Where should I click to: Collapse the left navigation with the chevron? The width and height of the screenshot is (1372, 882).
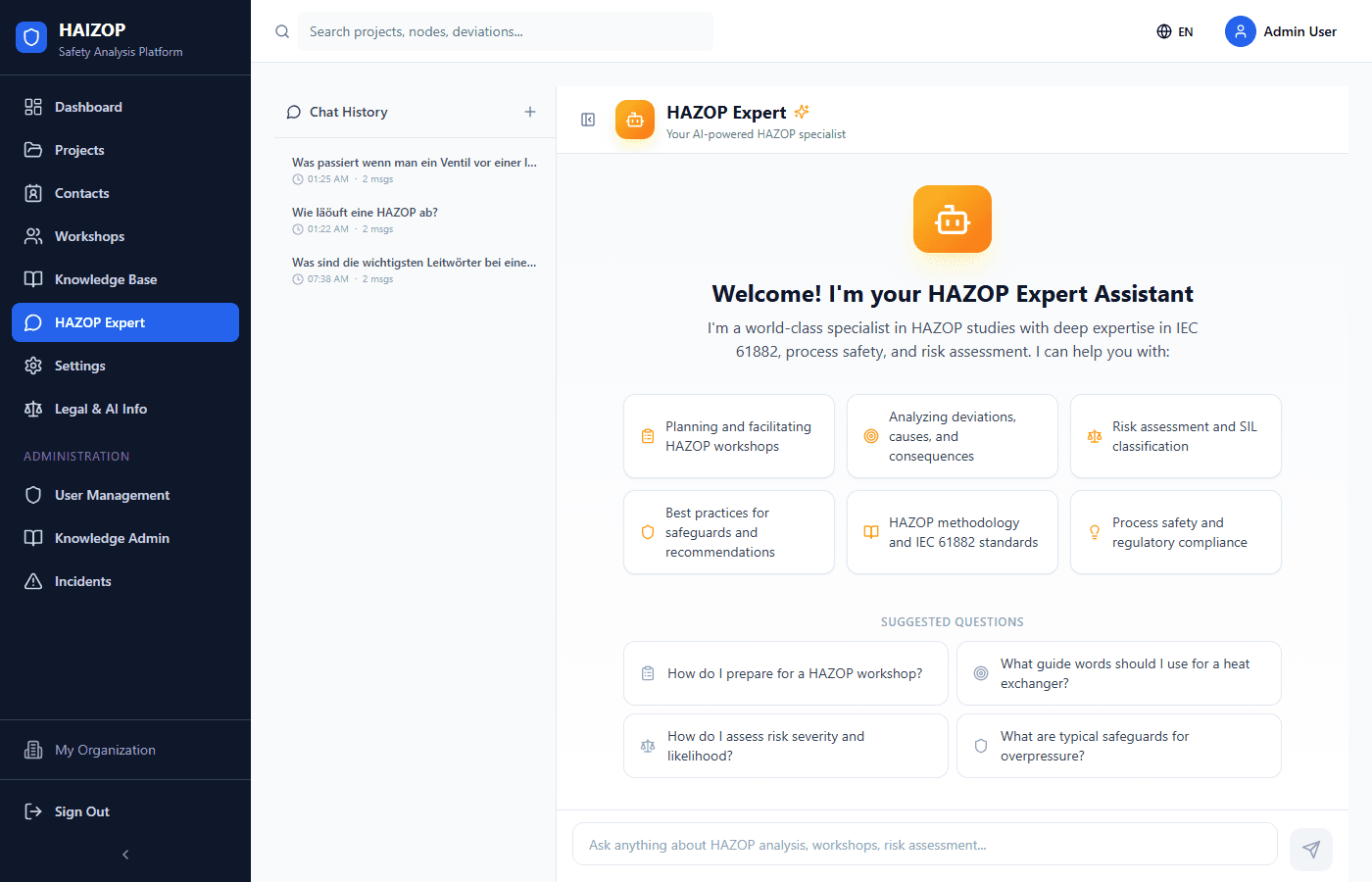124,855
